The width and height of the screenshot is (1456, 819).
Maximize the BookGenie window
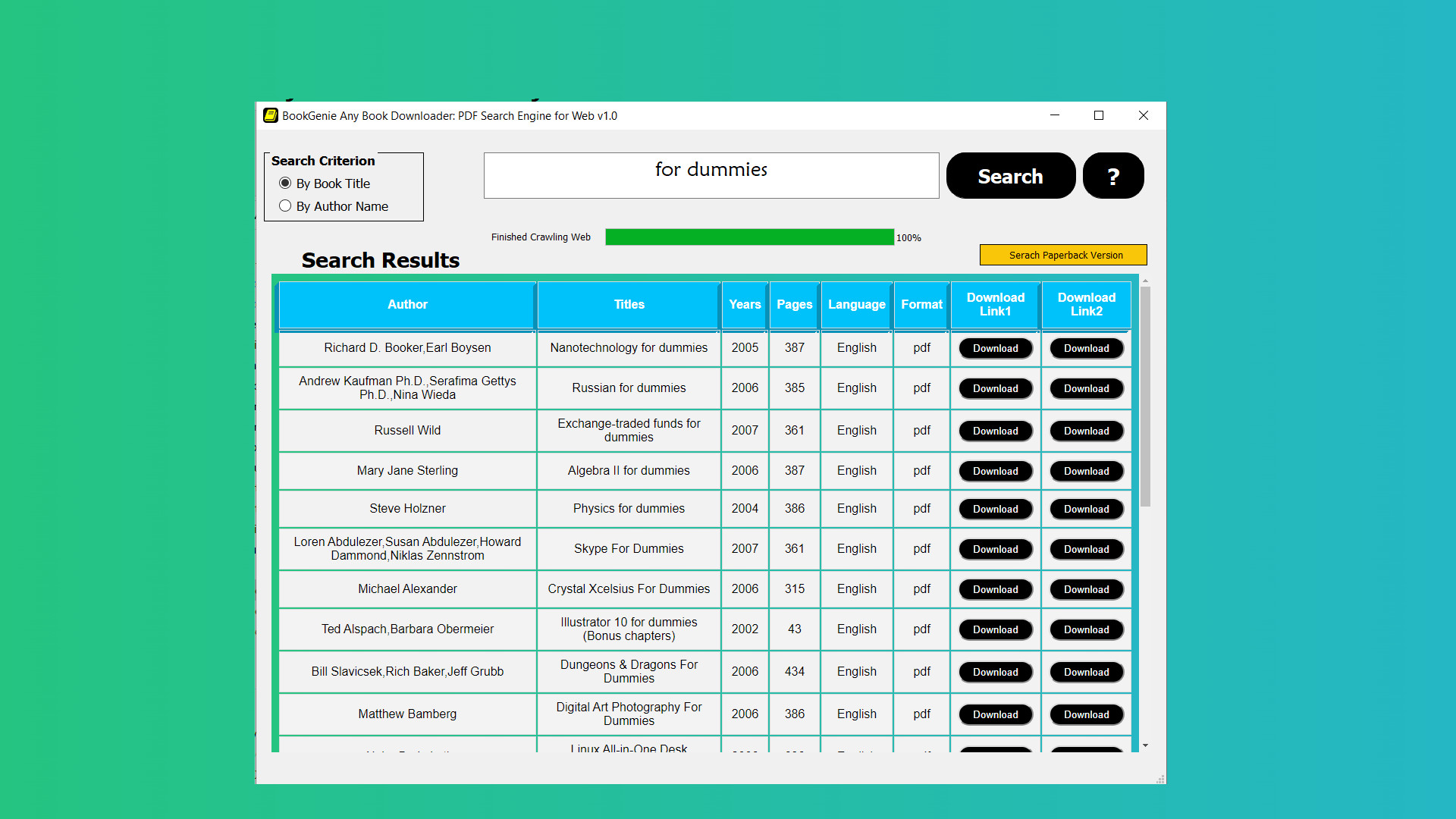click(1098, 115)
